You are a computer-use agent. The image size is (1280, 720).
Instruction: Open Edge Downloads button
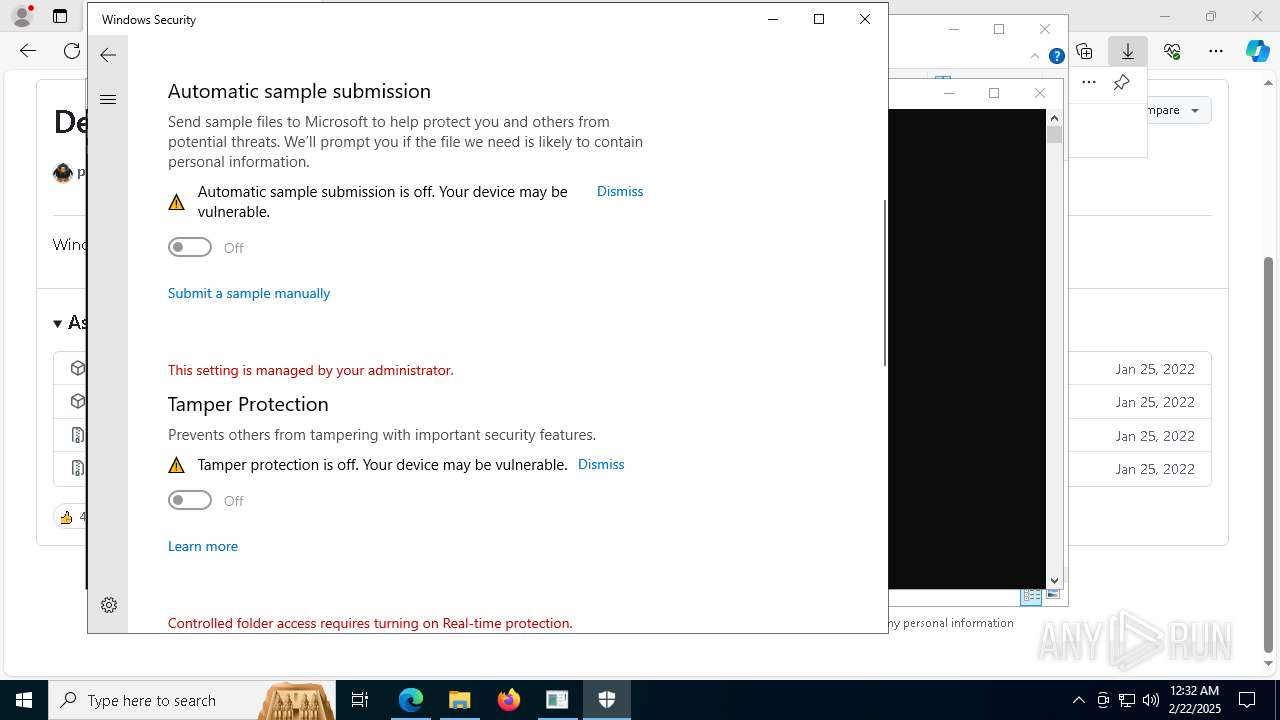[x=1128, y=51]
